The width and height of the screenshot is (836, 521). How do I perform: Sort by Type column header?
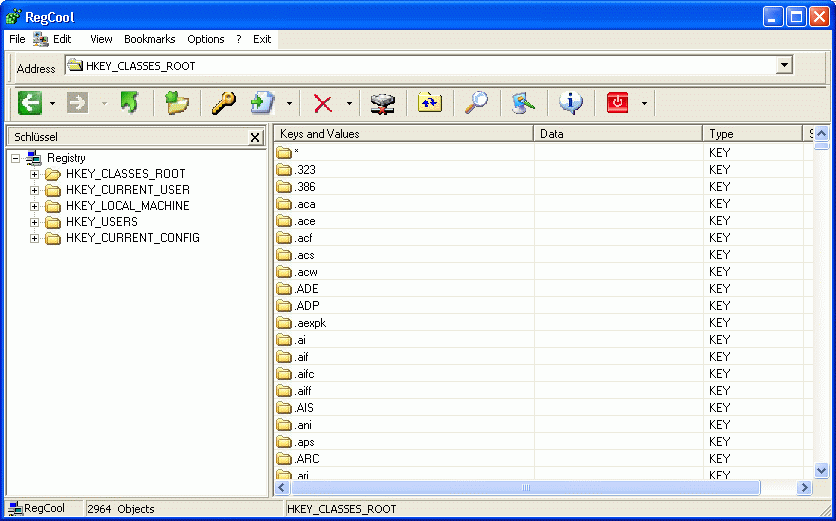click(753, 134)
